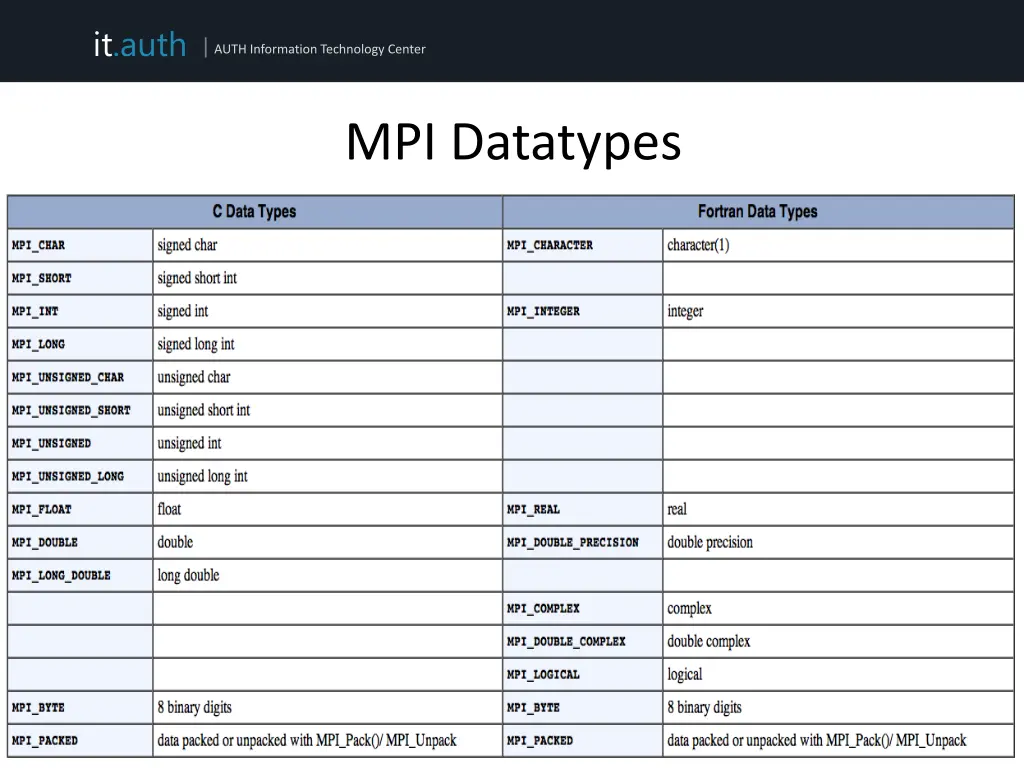Image resolution: width=1024 pixels, height=768 pixels.
Task: Click the signed char cell
Action: click(327, 246)
